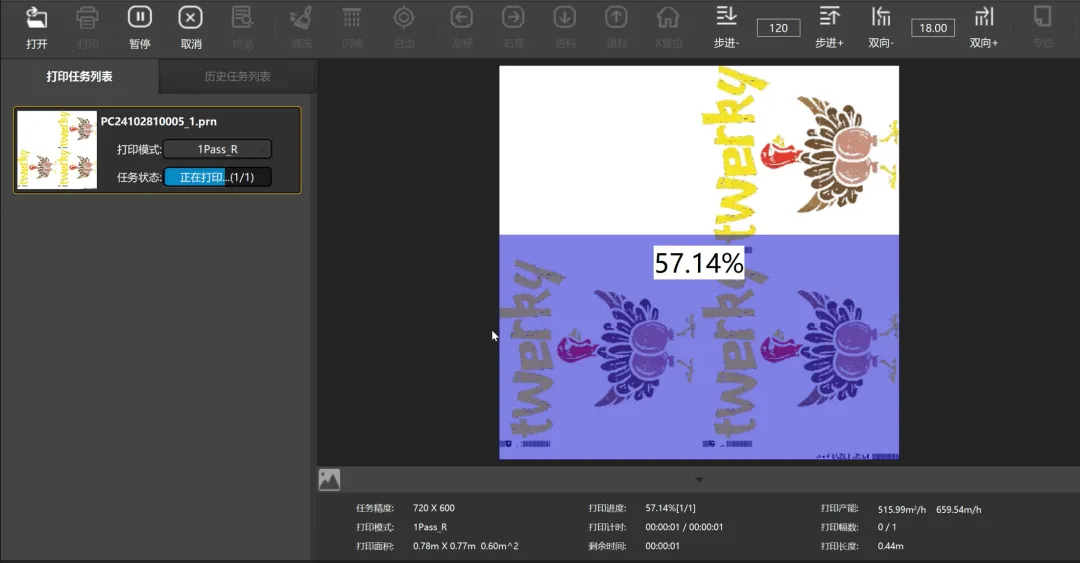
Task: Increase step with 步进+ icon
Action: 829,17
